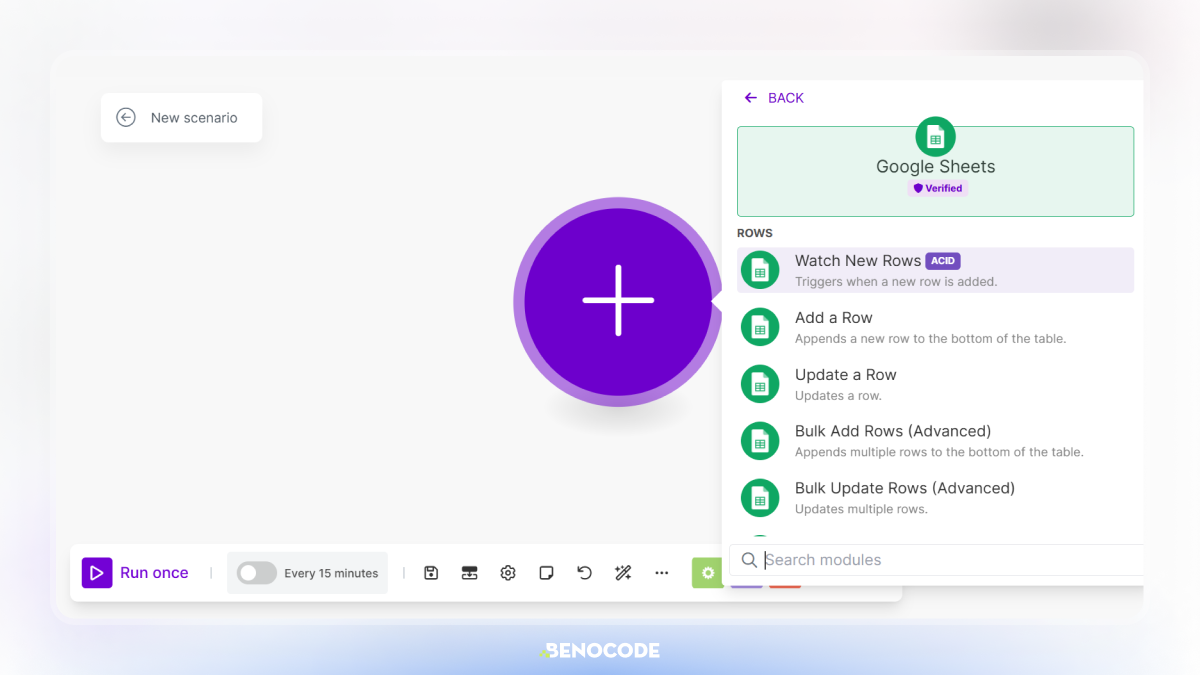Open the scenario inputs icon in toolbar

pos(469,573)
